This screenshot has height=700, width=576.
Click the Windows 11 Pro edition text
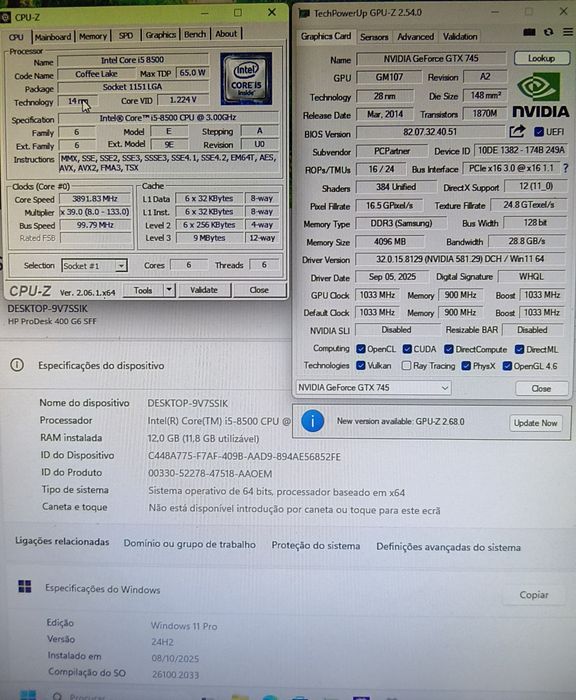click(x=184, y=626)
